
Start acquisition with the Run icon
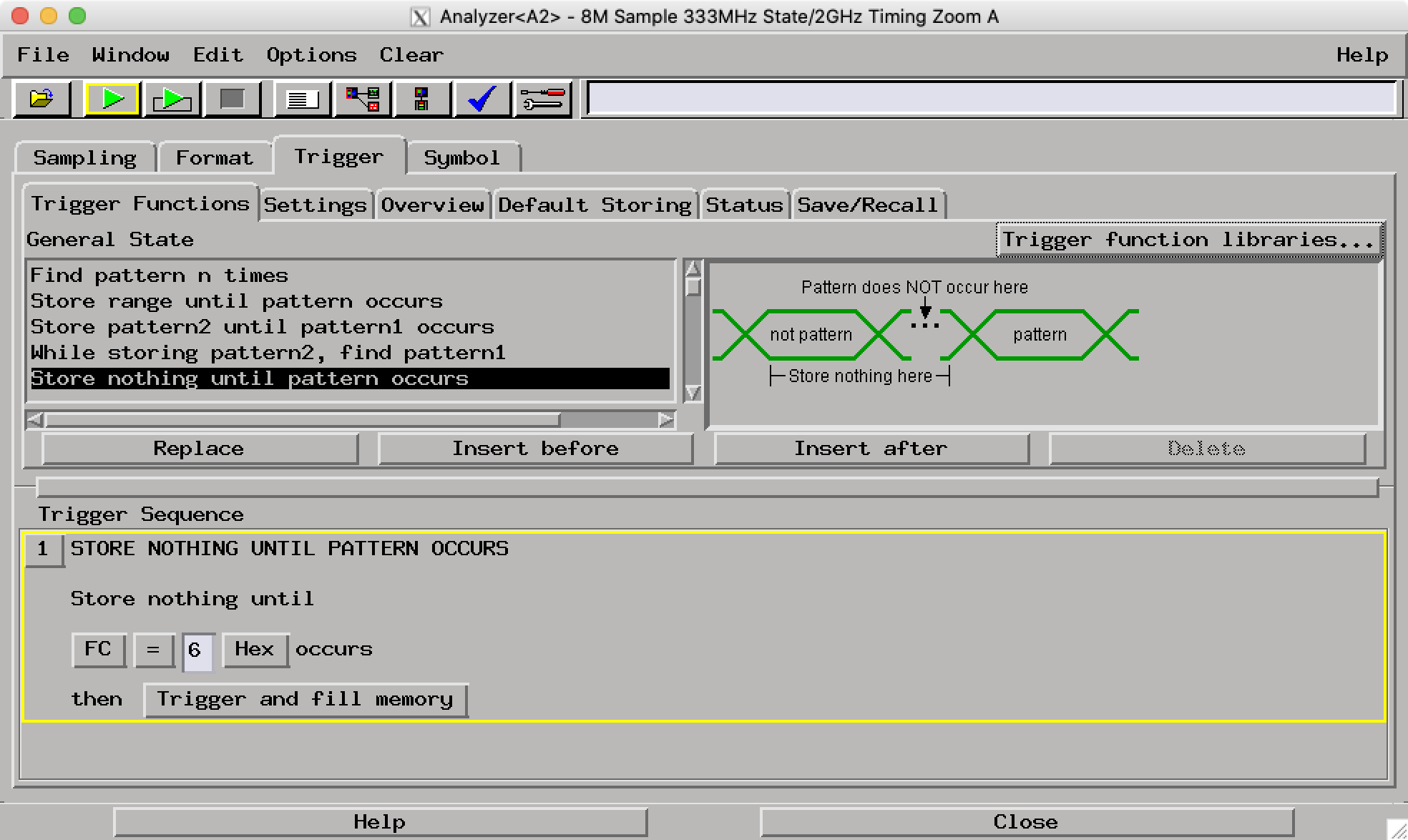(x=112, y=99)
